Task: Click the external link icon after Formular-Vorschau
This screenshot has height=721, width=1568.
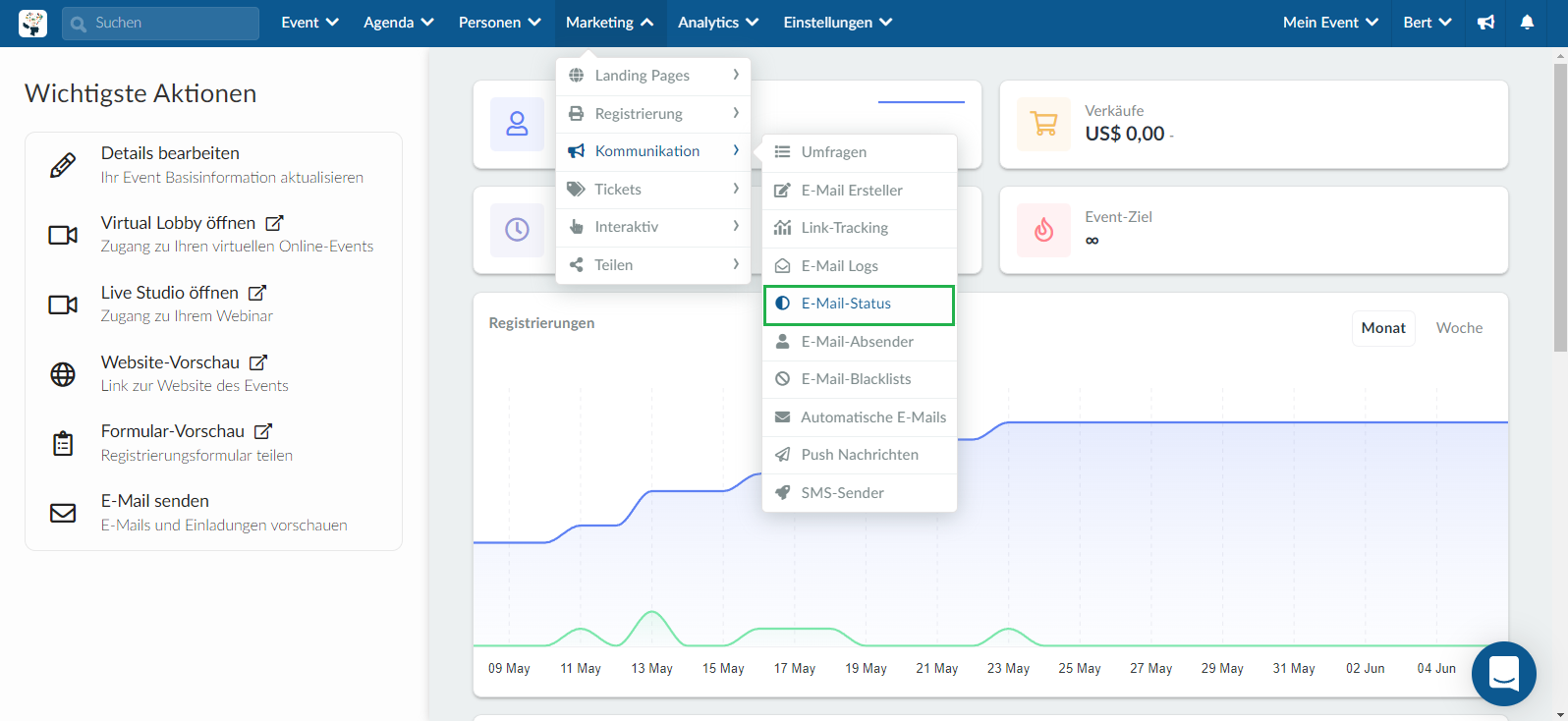Action: pos(263,431)
